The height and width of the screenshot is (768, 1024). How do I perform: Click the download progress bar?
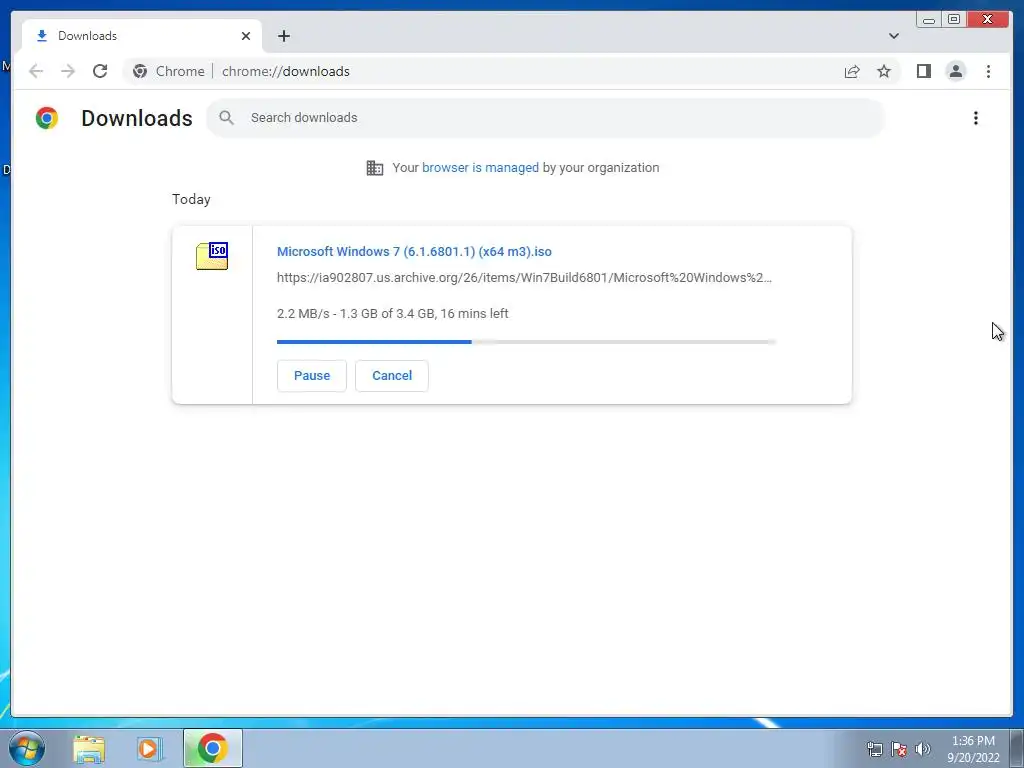tap(526, 342)
